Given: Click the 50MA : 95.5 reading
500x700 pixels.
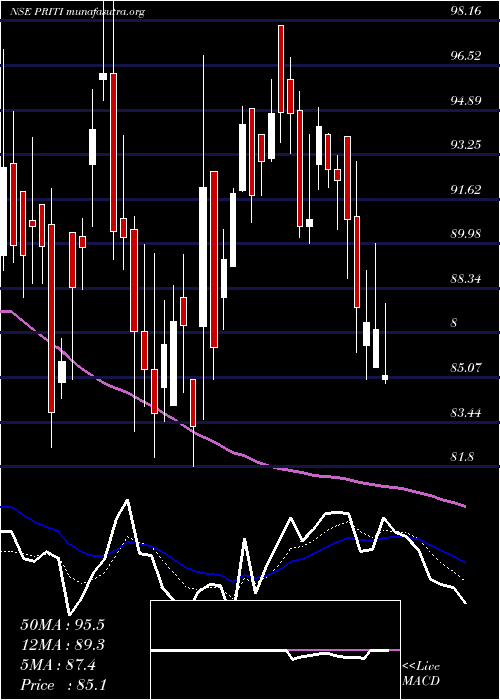Looking at the screenshot, I should (x=62, y=625).
